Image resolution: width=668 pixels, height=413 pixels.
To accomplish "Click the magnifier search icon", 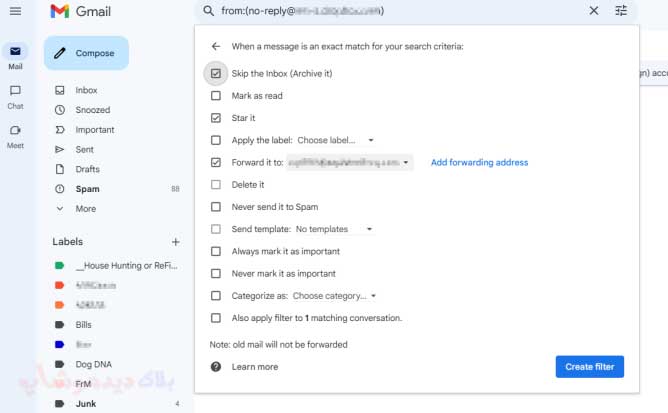I will (x=208, y=11).
